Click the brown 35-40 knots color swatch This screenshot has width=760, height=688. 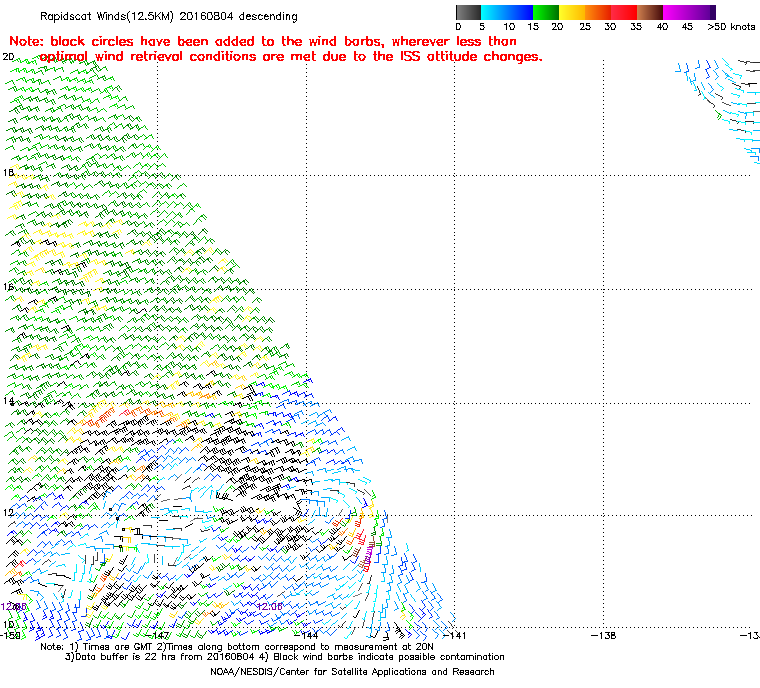pyautogui.click(x=650, y=12)
